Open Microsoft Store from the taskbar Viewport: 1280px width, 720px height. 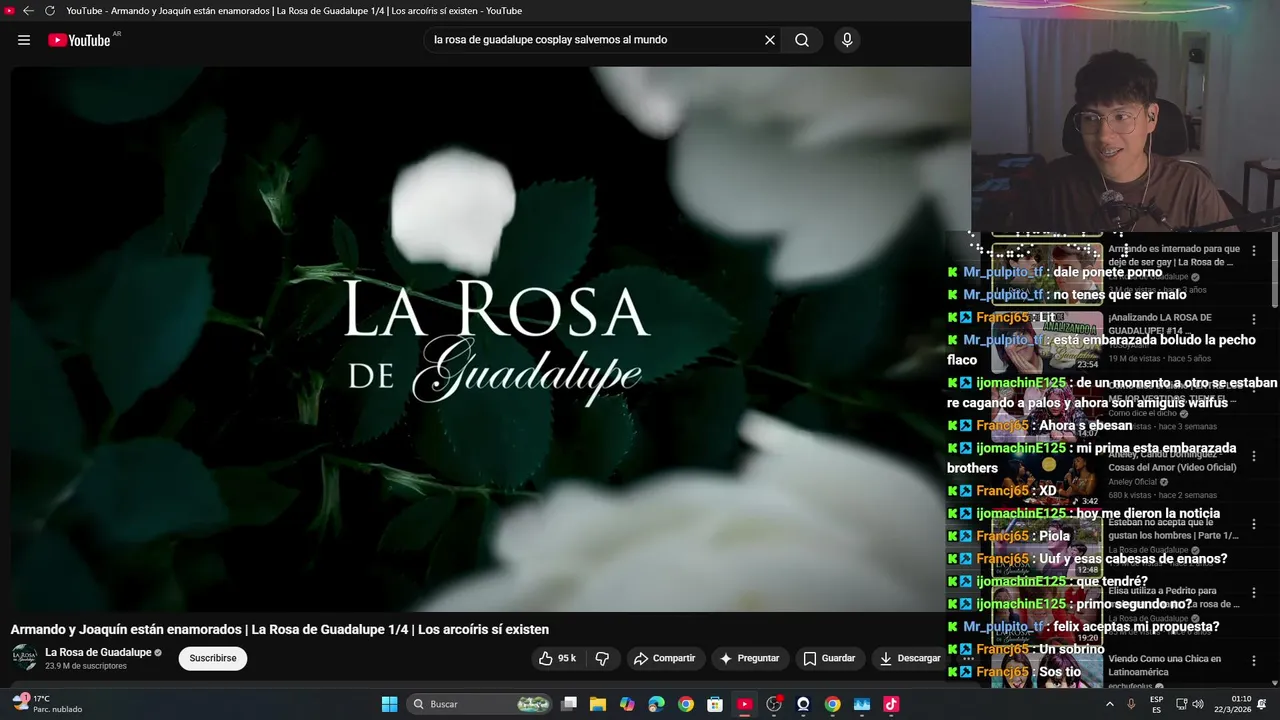tap(715, 704)
